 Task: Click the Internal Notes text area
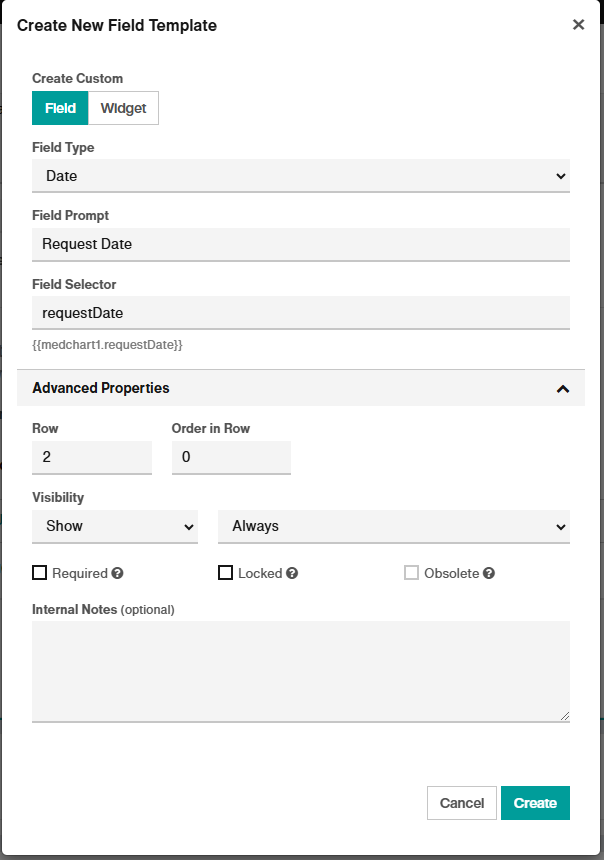301,672
